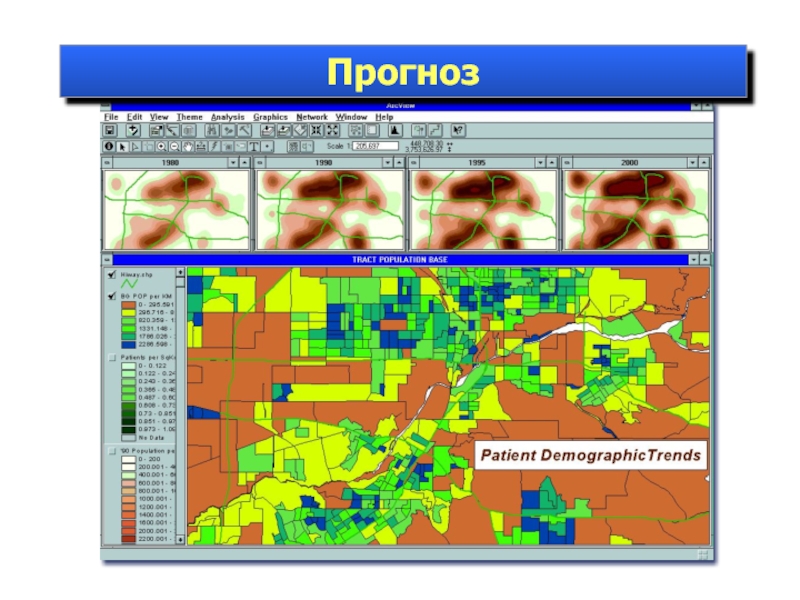Click the yellow 296.716 legend swatch

(128, 312)
